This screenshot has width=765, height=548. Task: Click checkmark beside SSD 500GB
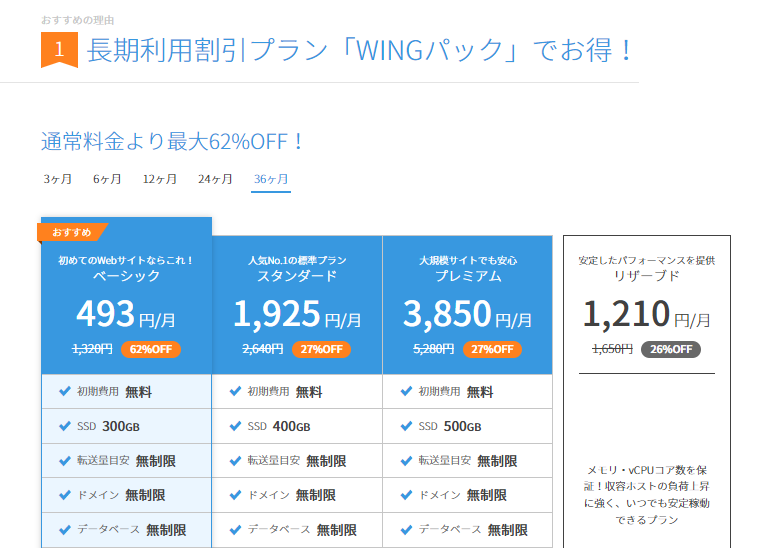pos(406,426)
